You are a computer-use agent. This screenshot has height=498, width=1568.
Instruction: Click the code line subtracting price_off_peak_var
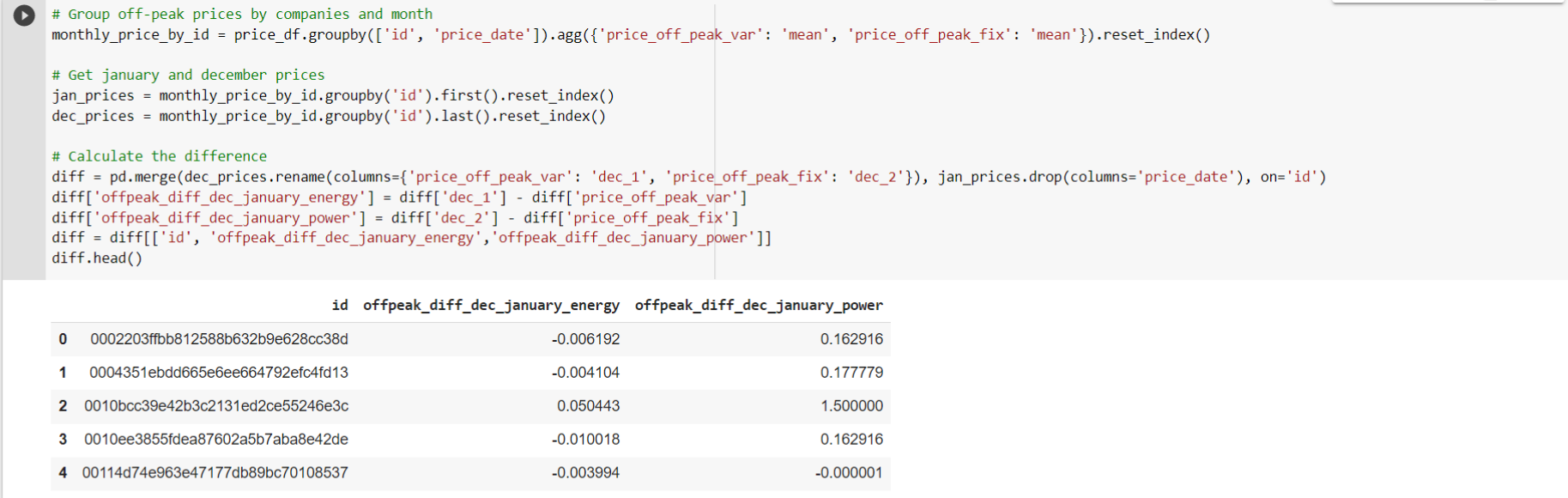pyautogui.click(x=399, y=197)
